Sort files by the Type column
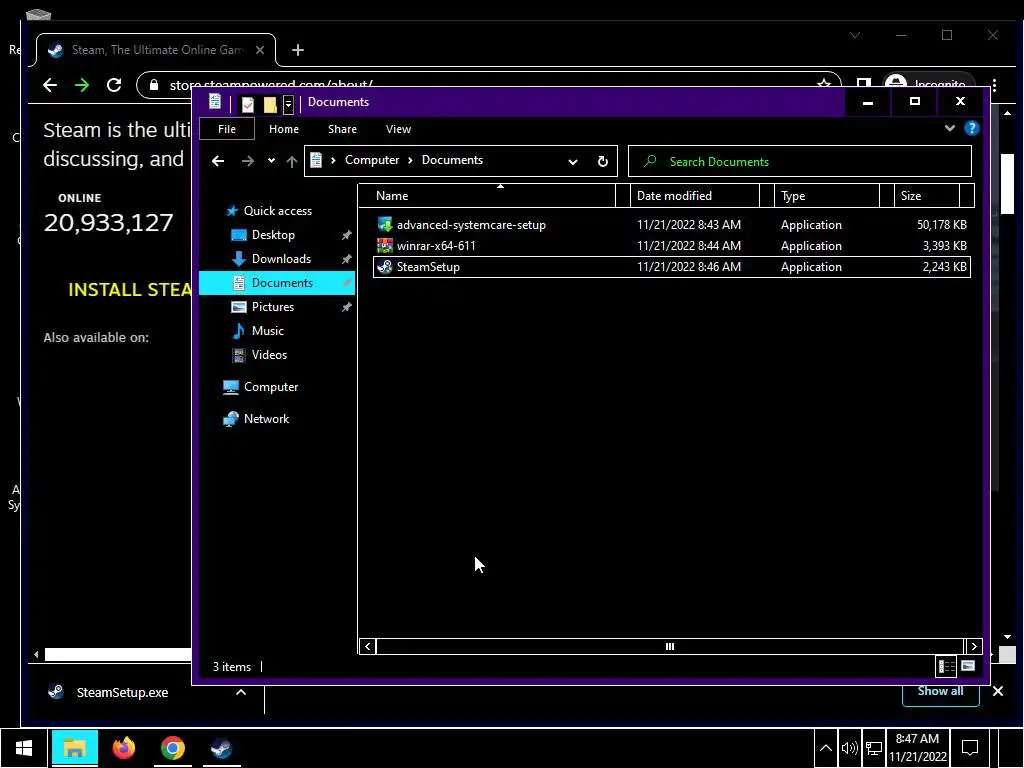Image resolution: width=1024 pixels, height=768 pixels. (827, 196)
